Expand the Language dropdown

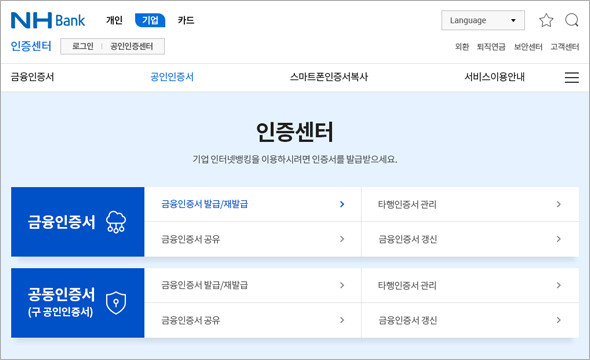tap(483, 20)
